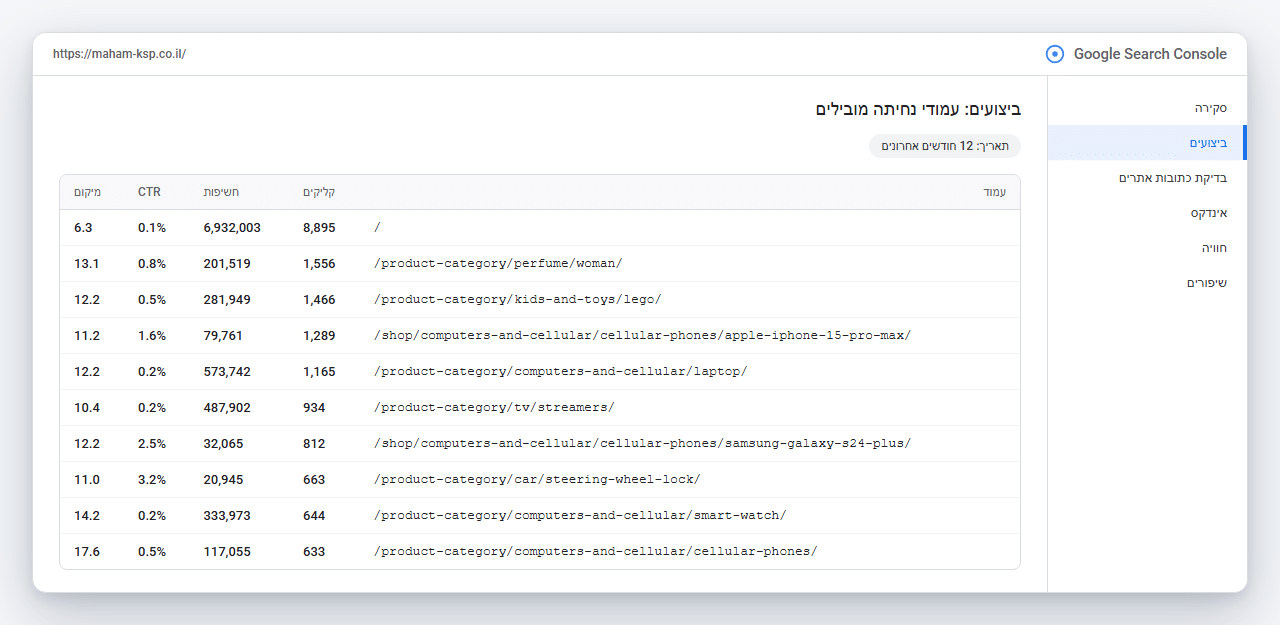The width and height of the screenshot is (1280, 625).
Task: Click the Google Search Console logo icon
Action: pos(1054,54)
